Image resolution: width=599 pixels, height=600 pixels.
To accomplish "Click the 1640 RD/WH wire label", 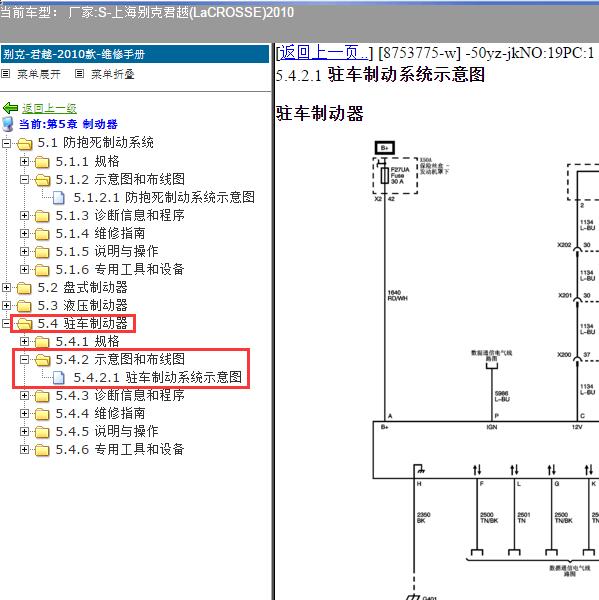I will click(x=397, y=295).
